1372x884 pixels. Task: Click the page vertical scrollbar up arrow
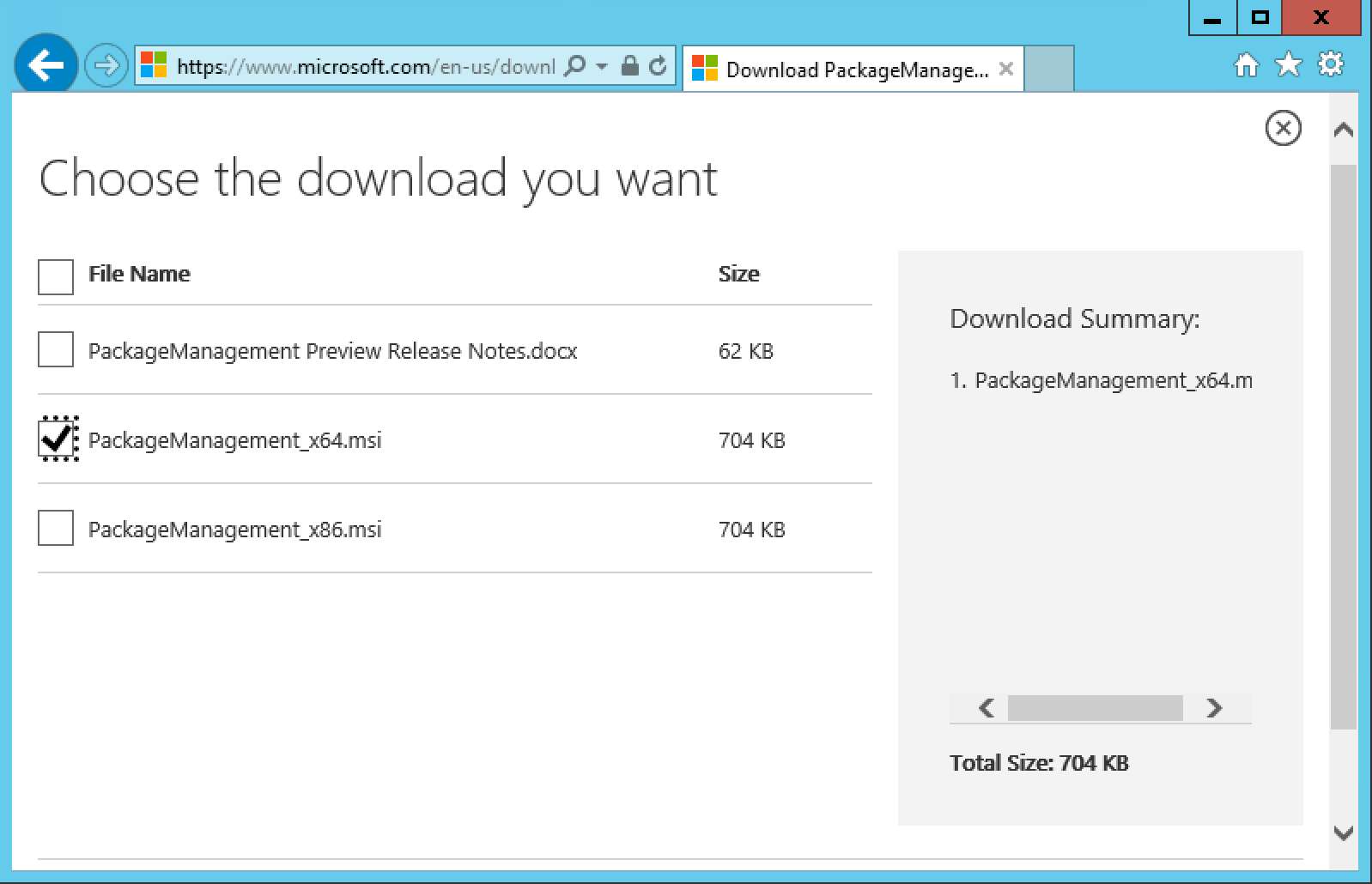(x=1343, y=130)
